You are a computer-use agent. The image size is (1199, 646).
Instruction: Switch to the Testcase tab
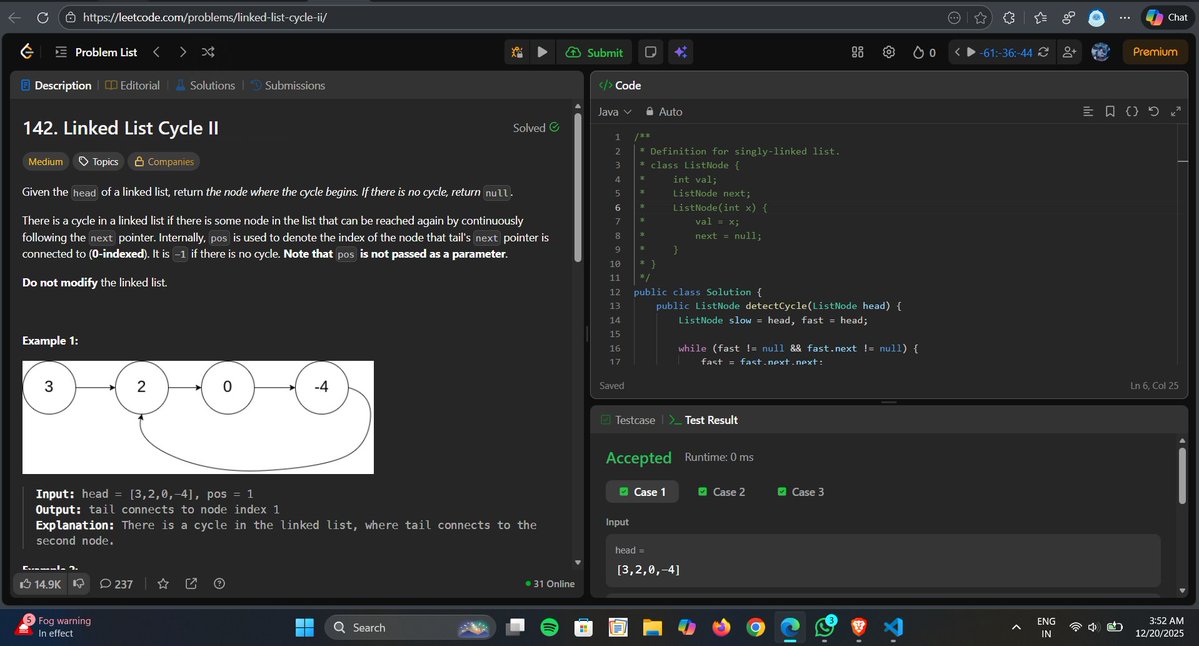coord(628,420)
